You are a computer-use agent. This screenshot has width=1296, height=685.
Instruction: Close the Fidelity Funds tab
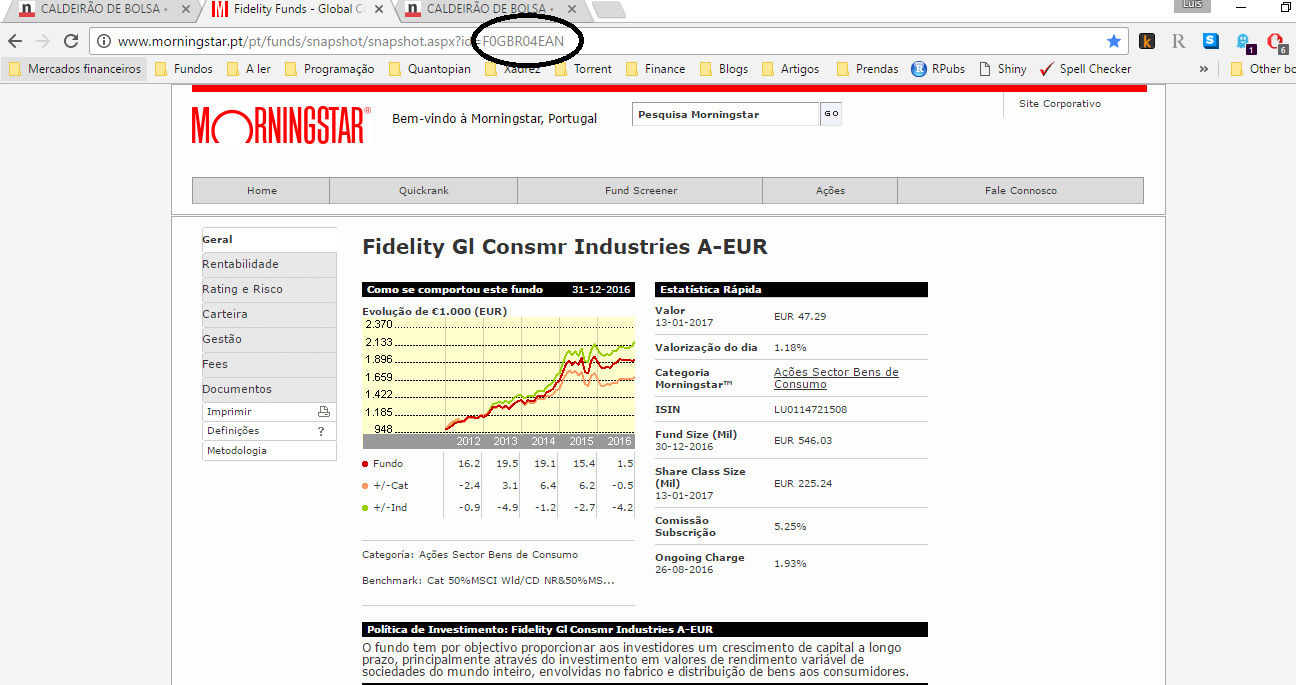[379, 9]
